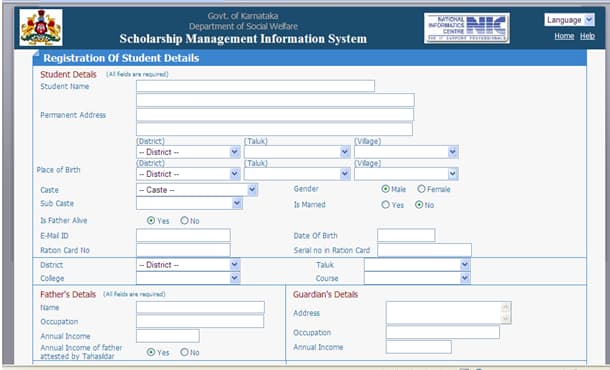Screen dimensions: 610x370
Task: Open the Place of Birth Taluk dropdown
Action: pos(297,174)
